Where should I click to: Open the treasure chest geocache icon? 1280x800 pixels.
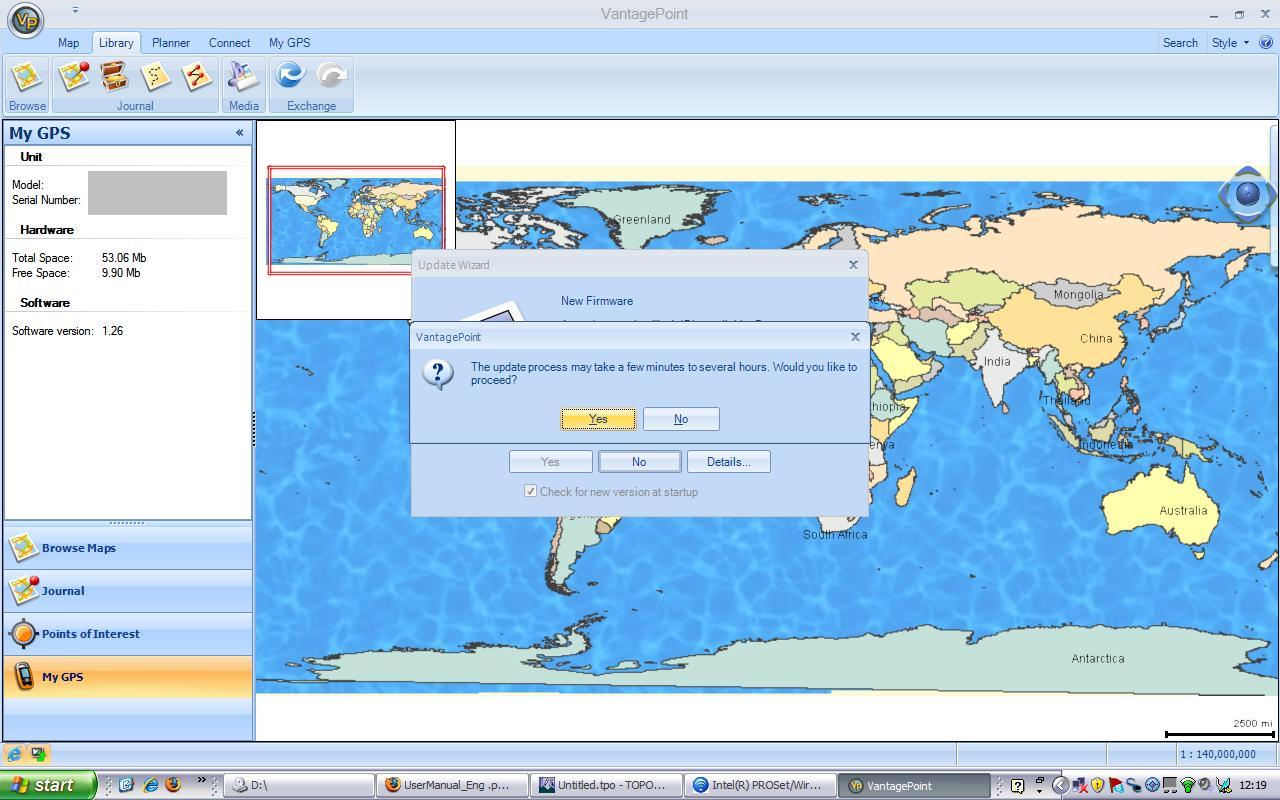115,77
